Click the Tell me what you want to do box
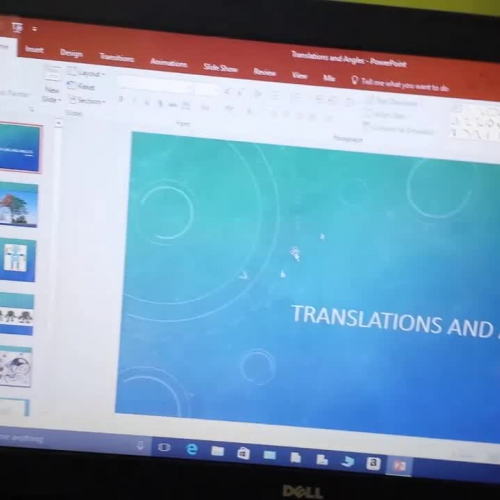The width and height of the screenshot is (500, 500). pyautogui.click(x=400, y=84)
